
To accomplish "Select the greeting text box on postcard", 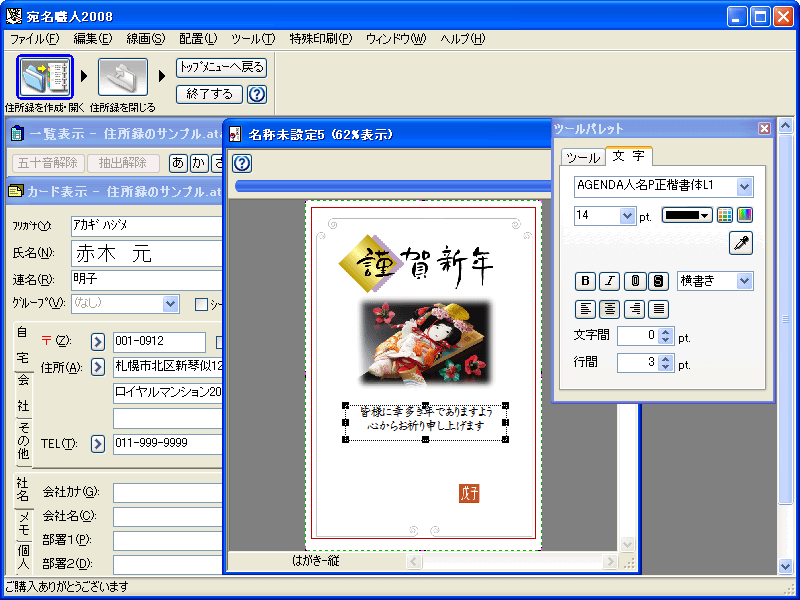I will click(x=426, y=422).
